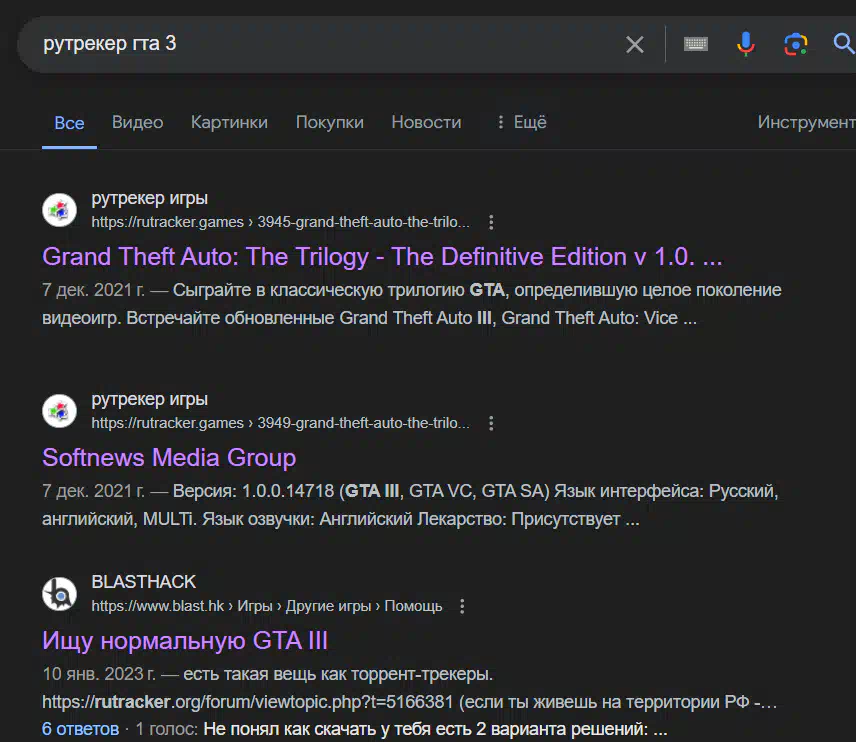The image size is (856, 742).
Task: Click 'рутрекер игры' site name above Softnews Media Group
Action: point(149,399)
